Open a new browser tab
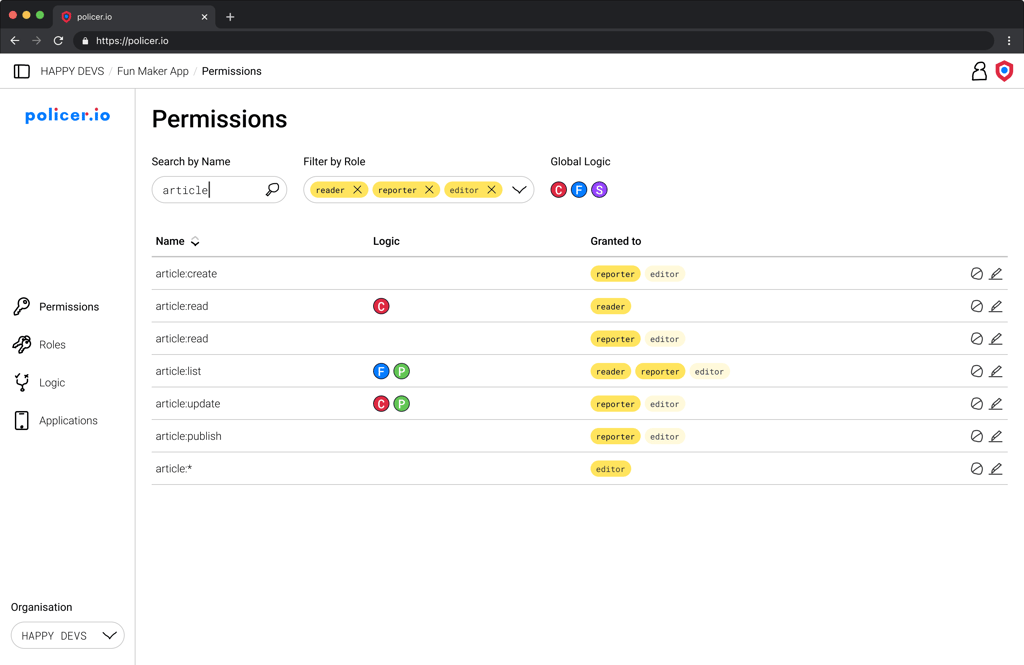This screenshot has height=665, width=1024. click(230, 17)
